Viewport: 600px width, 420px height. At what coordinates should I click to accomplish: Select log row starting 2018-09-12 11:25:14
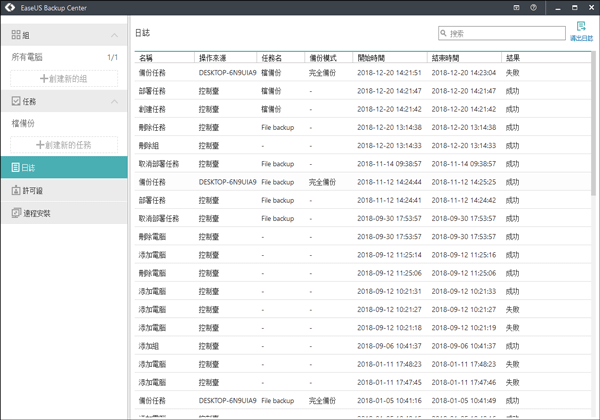click(363, 255)
